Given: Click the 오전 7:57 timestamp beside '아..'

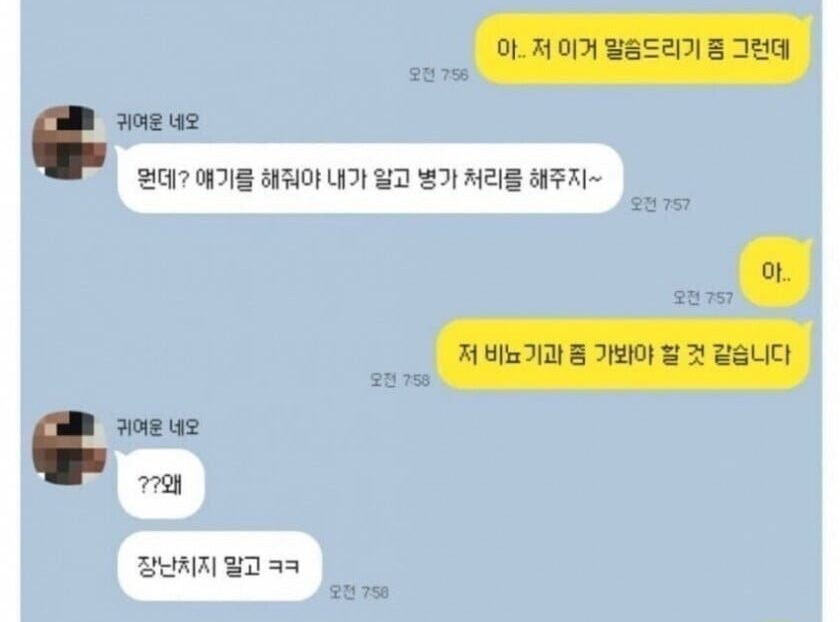Looking at the screenshot, I should click(703, 297).
